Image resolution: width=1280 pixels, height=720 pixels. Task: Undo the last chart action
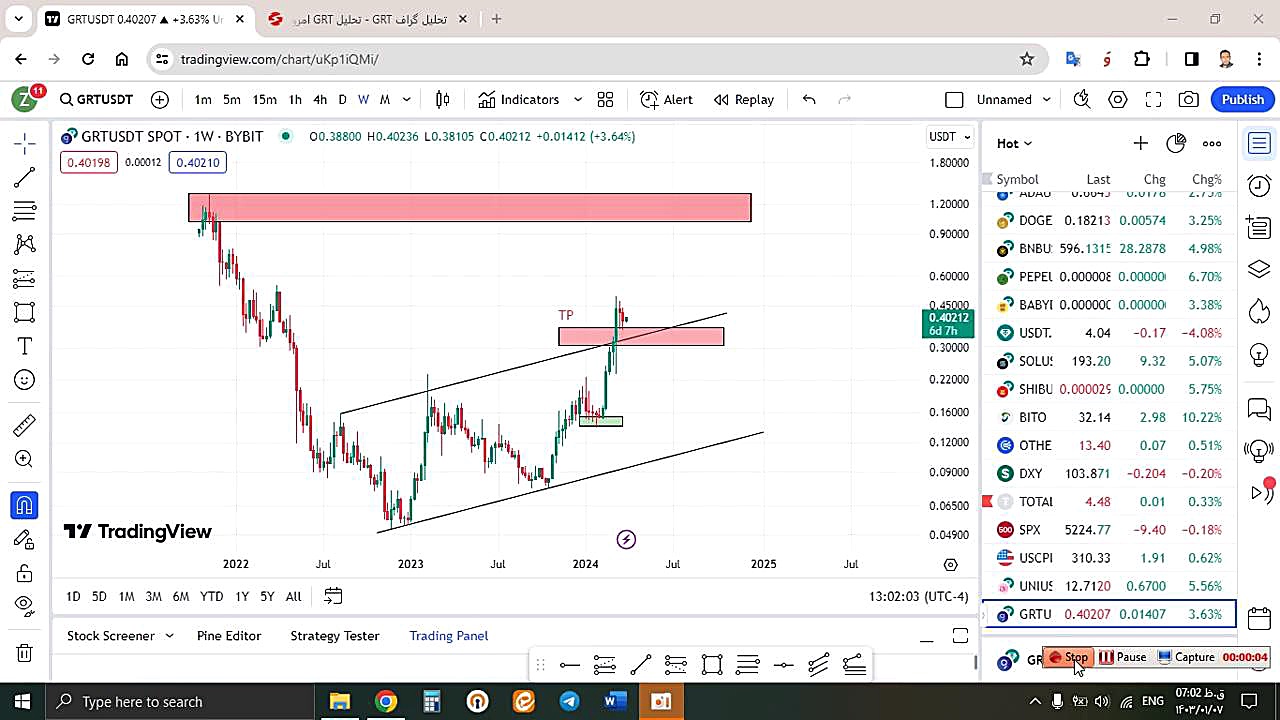(x=809, y=99)
